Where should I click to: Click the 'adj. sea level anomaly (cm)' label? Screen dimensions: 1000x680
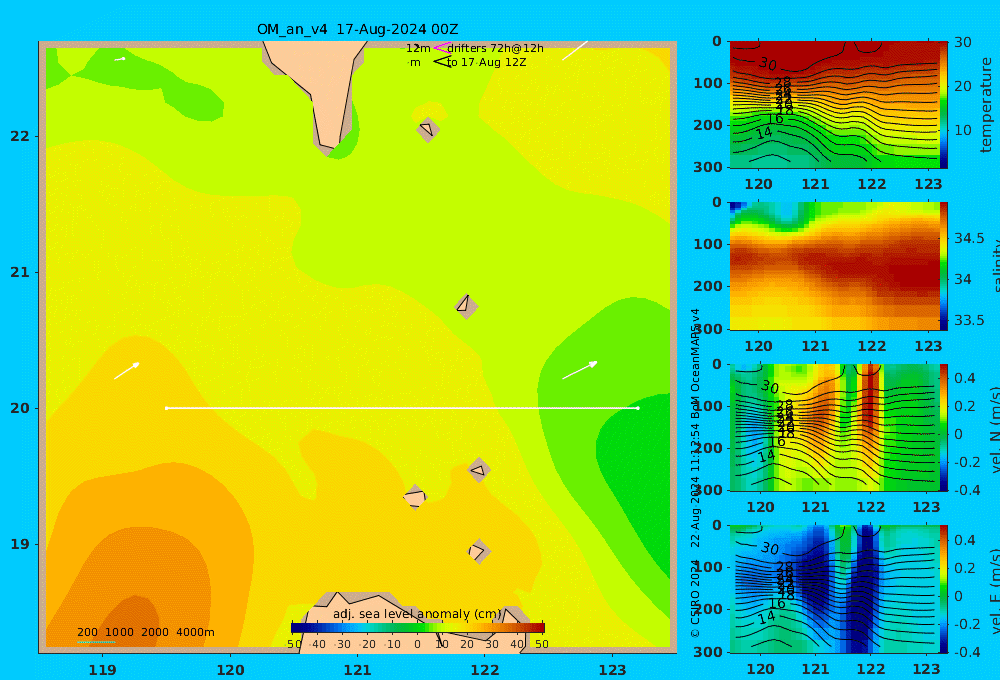tap(418, 614)
